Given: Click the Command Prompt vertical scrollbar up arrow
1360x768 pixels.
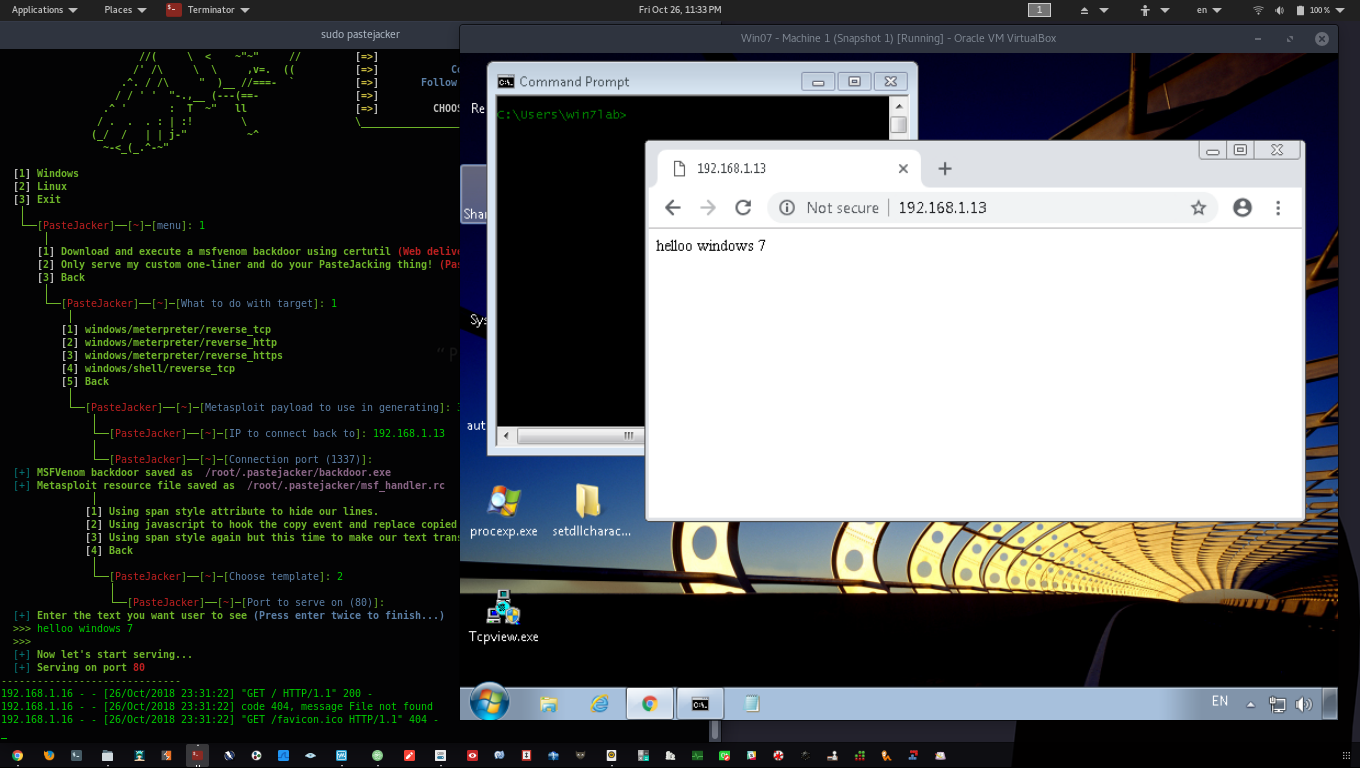Looking at the screenshot, I should [x=899, y=106].
